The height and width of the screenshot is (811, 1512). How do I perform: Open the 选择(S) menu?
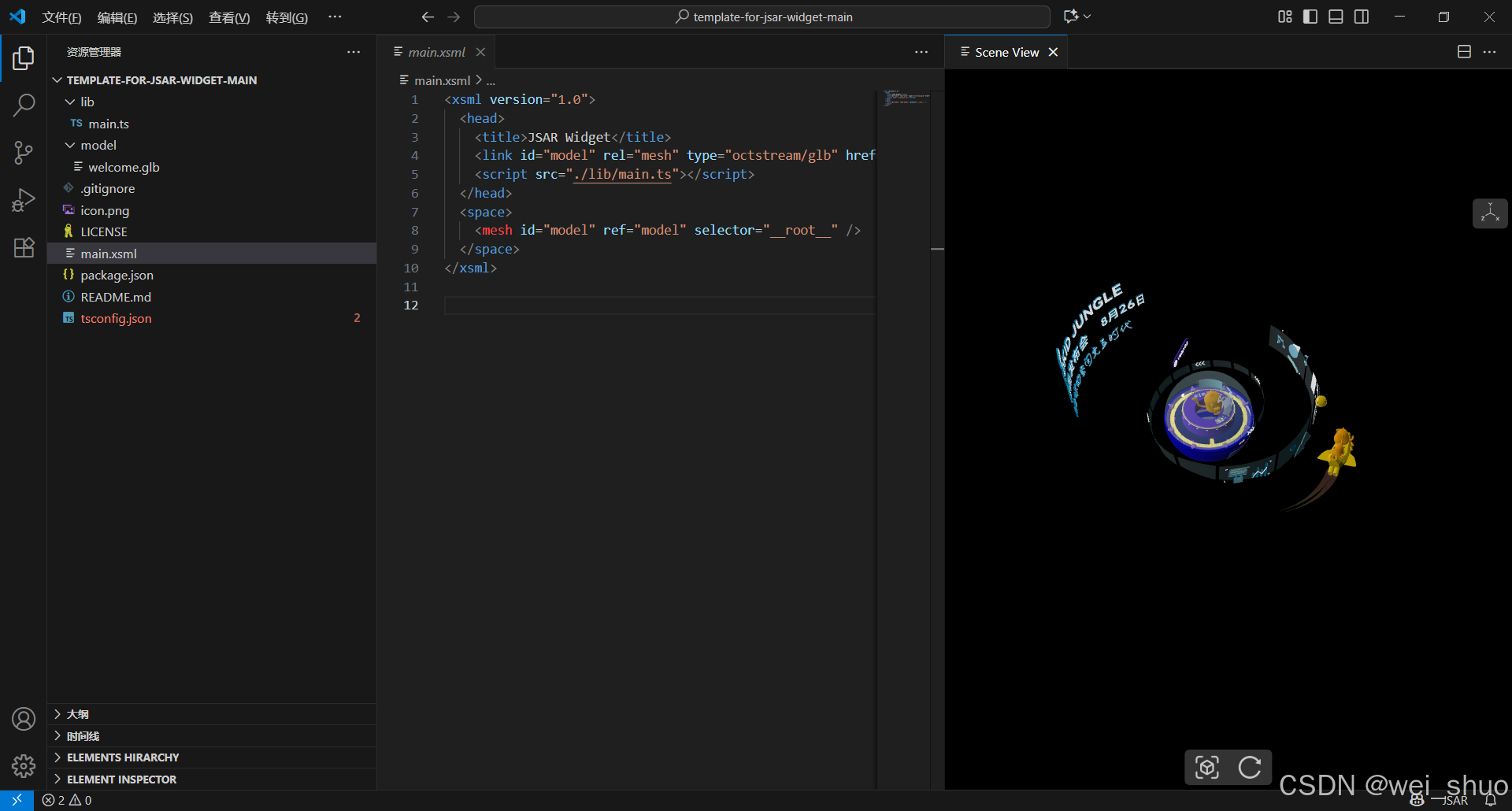click(x=172, y=17)
